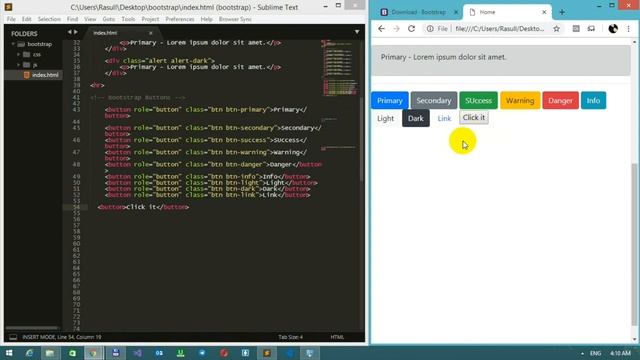Open the Edit menu in Sublime Text
The height and width of the screenshot is (360, 640).
click(x=27, y=19)
